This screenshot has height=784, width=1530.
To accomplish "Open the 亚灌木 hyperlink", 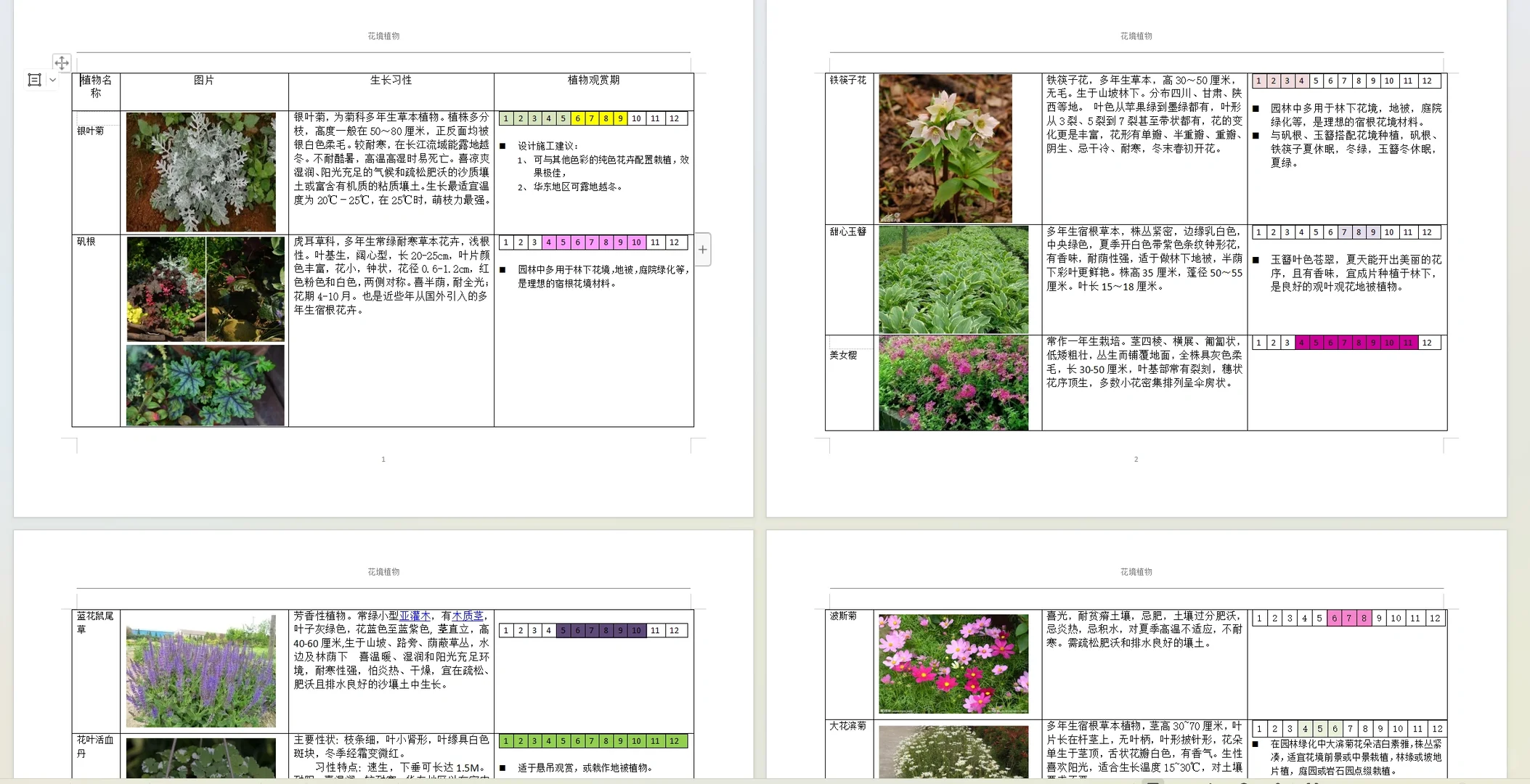I will click(415, 616).
